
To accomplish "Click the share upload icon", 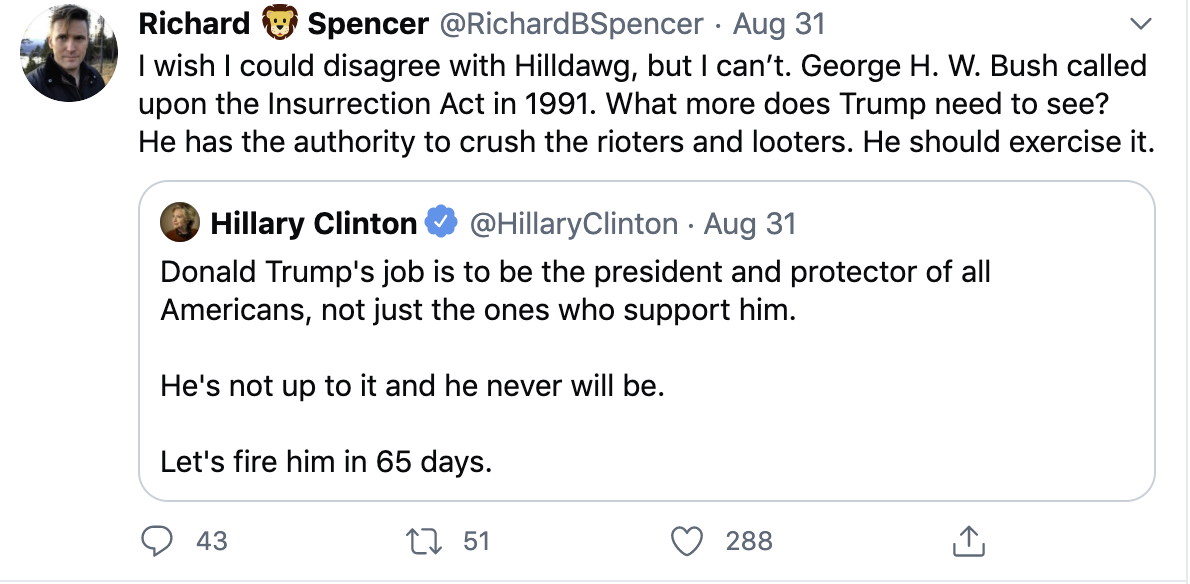I will (964, 541).
